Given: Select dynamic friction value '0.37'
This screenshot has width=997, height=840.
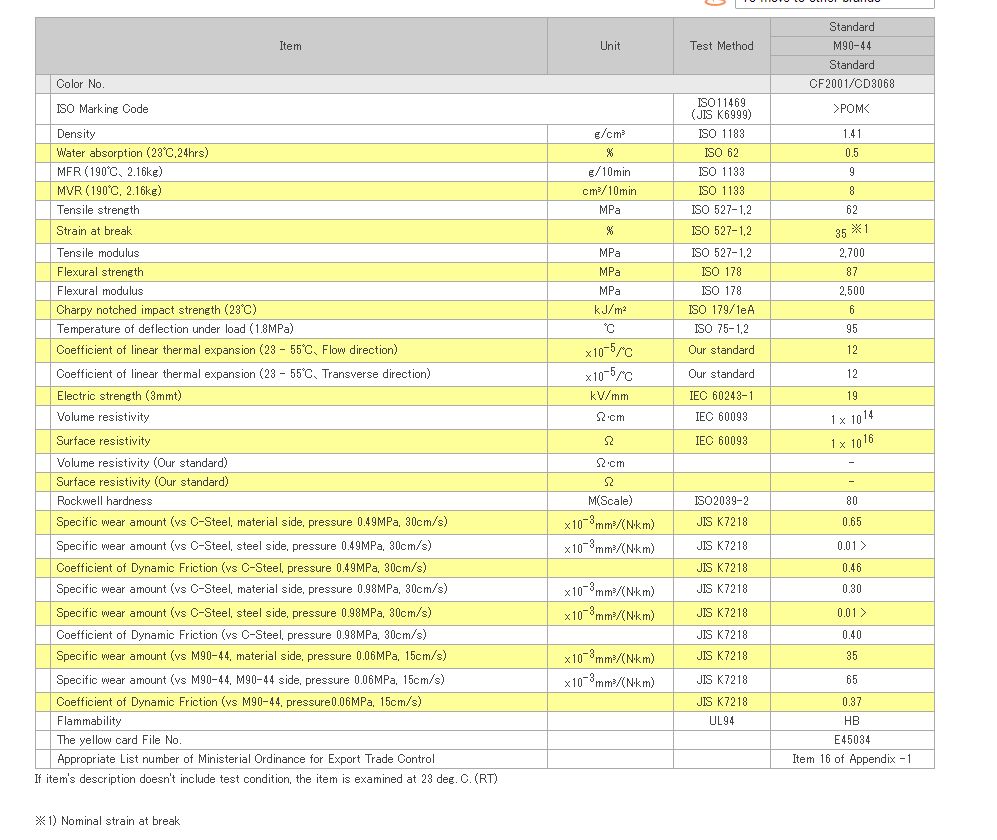Looking at the screenshot, I should (x=852, y=702).
